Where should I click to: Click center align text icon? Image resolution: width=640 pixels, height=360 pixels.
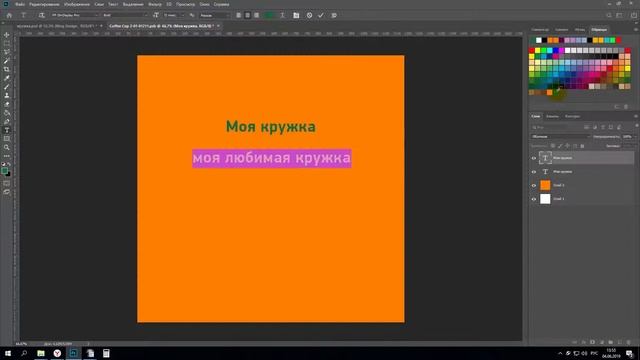(248, 15)
